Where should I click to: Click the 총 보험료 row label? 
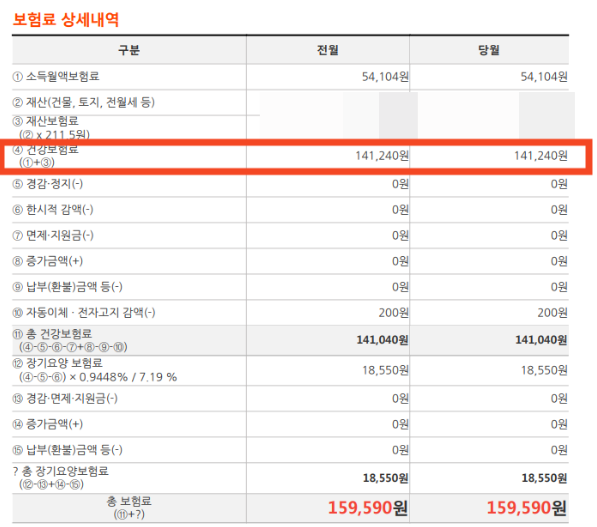coord(129,507)
